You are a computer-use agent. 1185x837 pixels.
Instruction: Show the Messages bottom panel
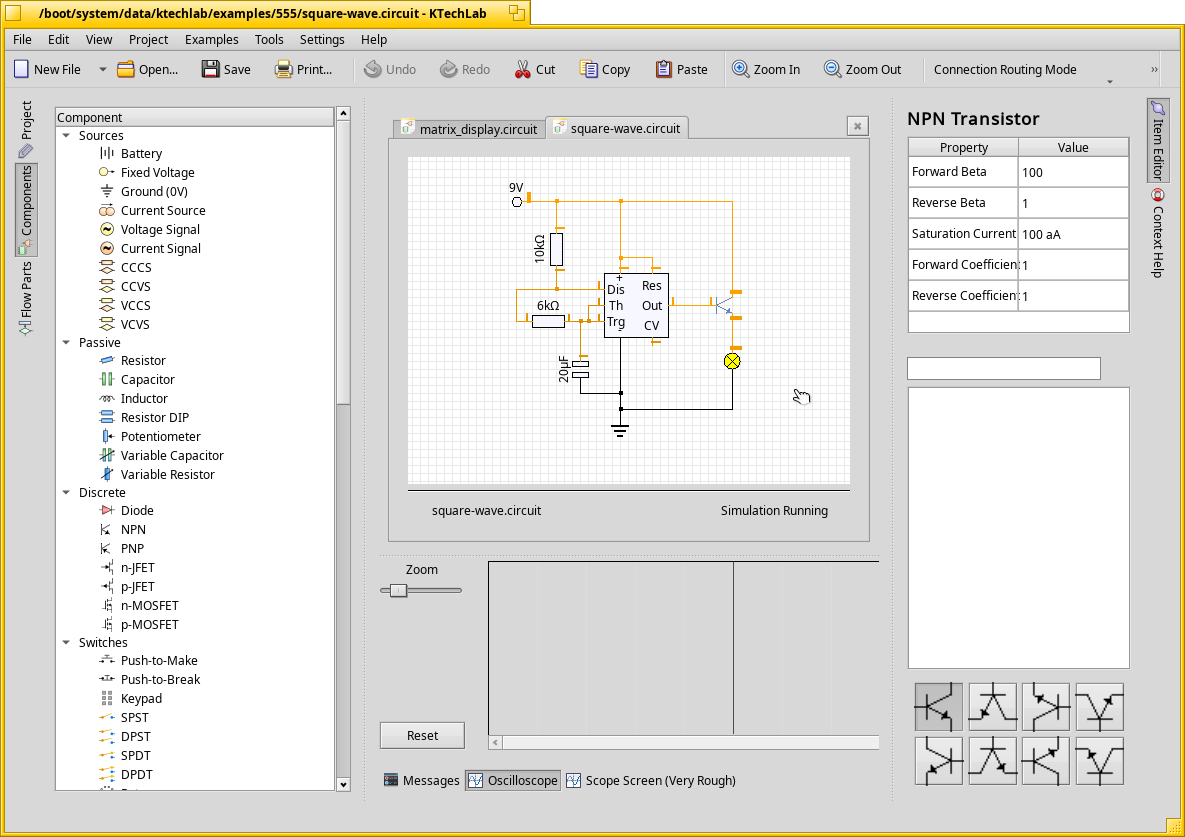[422, 780]
